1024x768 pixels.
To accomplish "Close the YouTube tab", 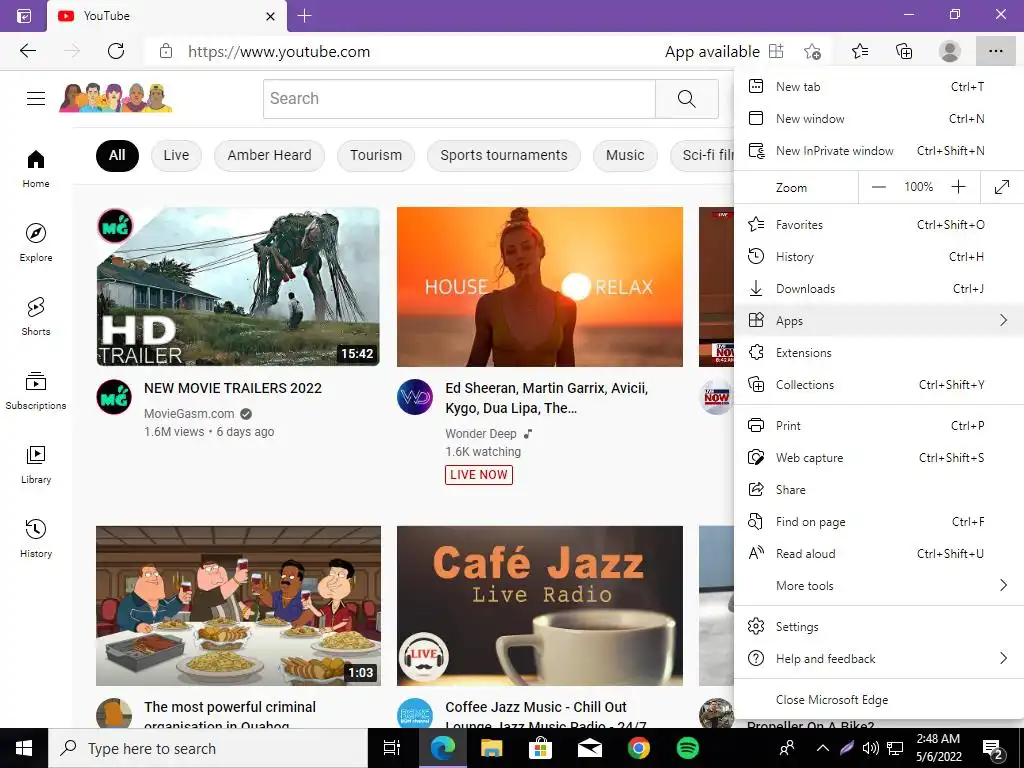I will click(270, 16).
